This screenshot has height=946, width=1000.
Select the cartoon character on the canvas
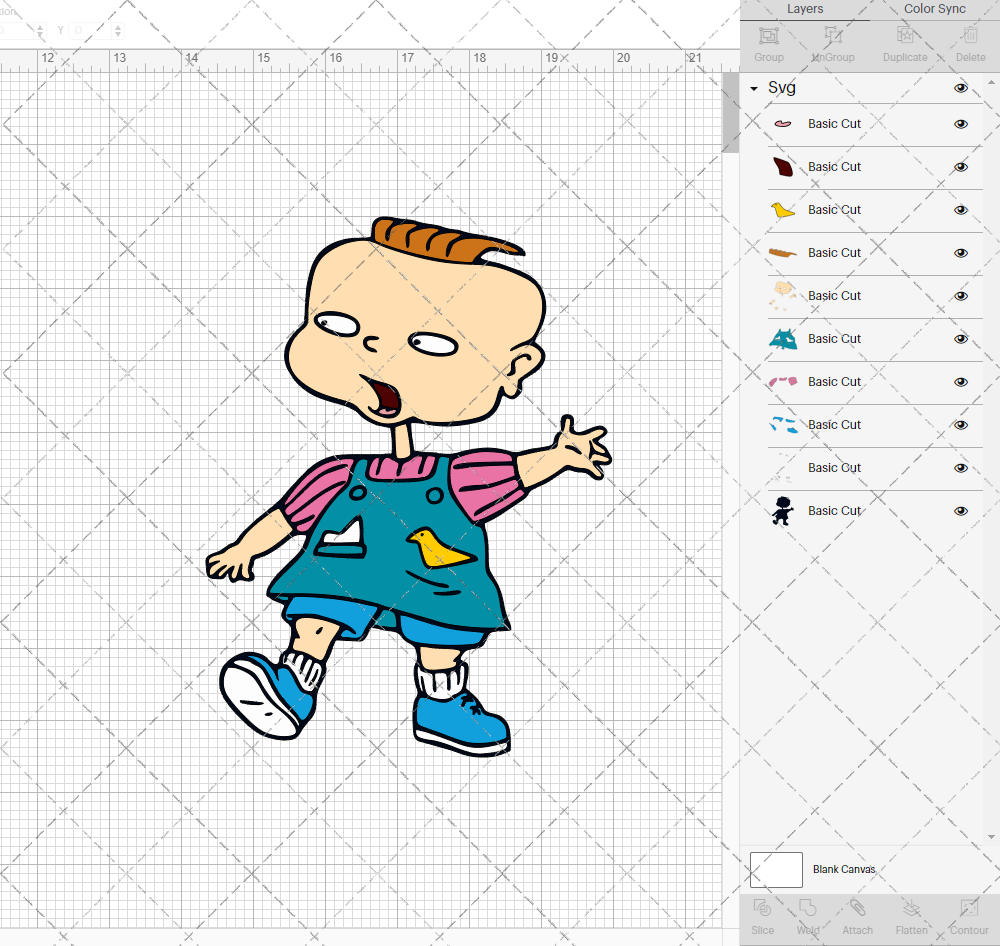408,487
